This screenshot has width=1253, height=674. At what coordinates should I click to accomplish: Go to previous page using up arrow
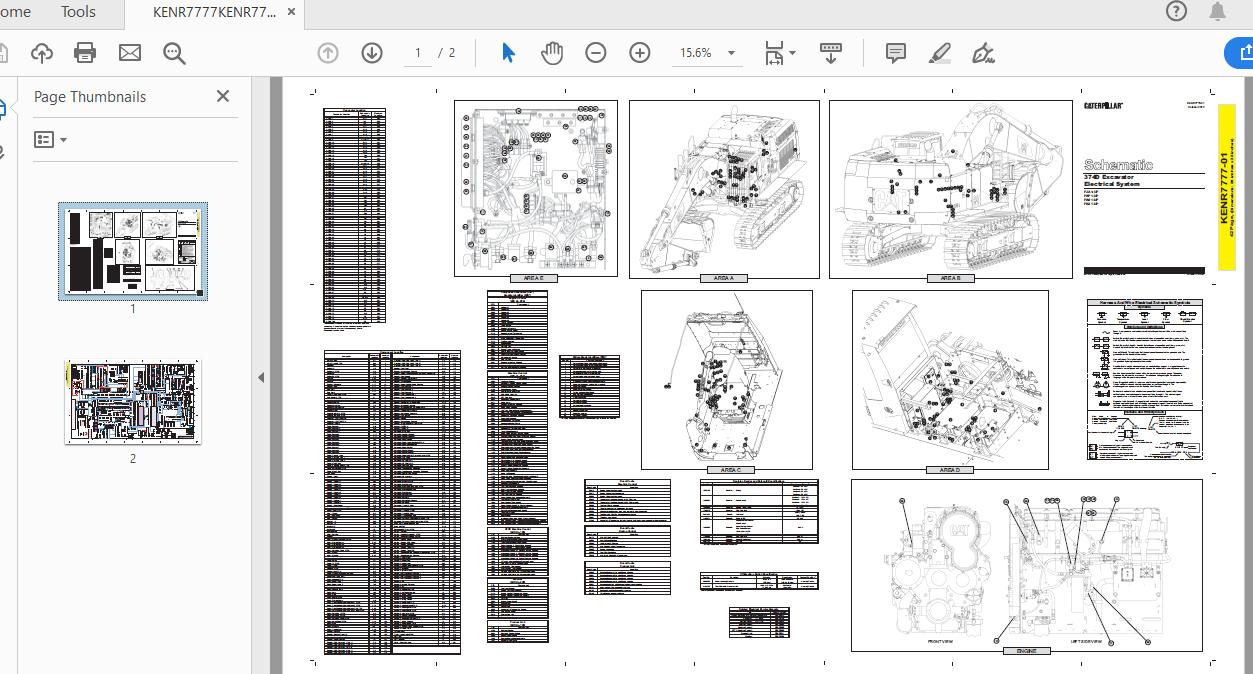pyautogui.click(x=328, y=53)
